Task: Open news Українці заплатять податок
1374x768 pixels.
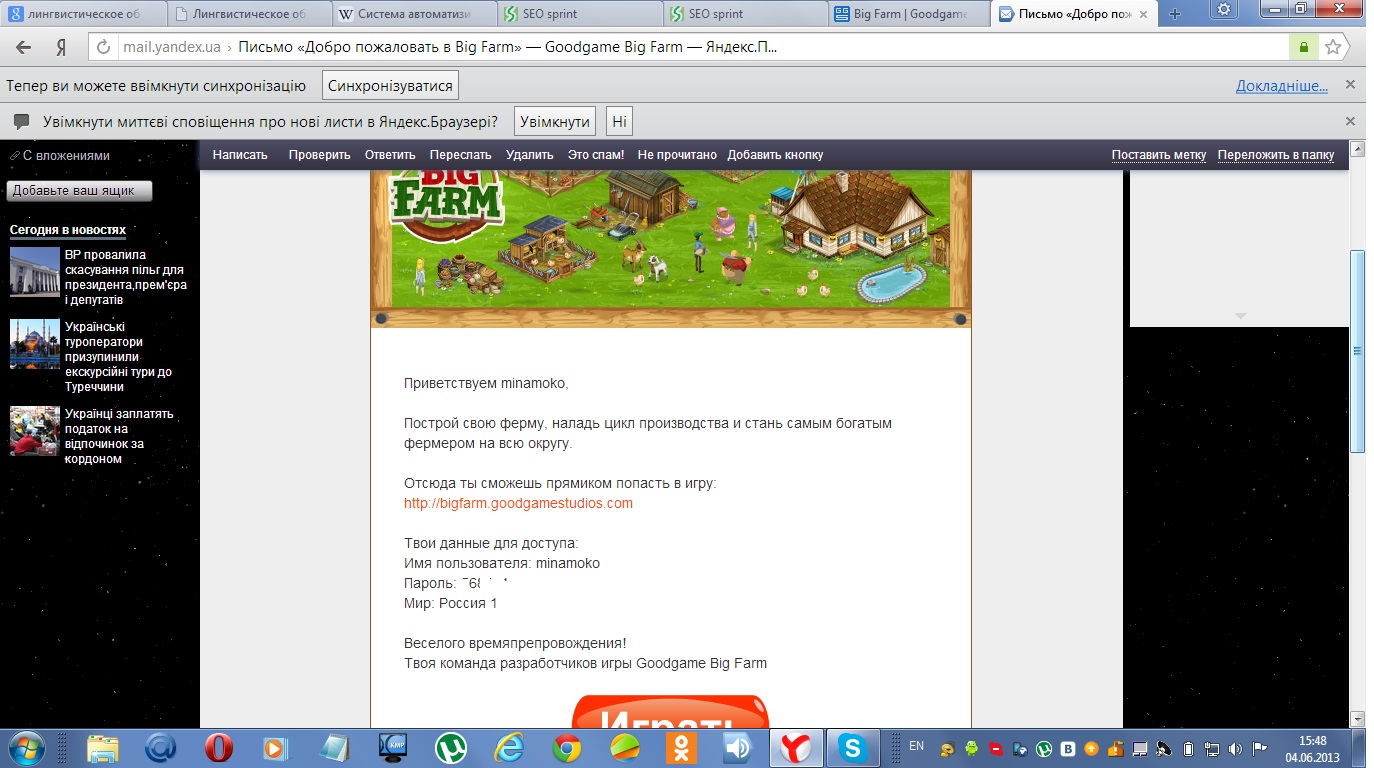Action: click(x=119, y=436)
